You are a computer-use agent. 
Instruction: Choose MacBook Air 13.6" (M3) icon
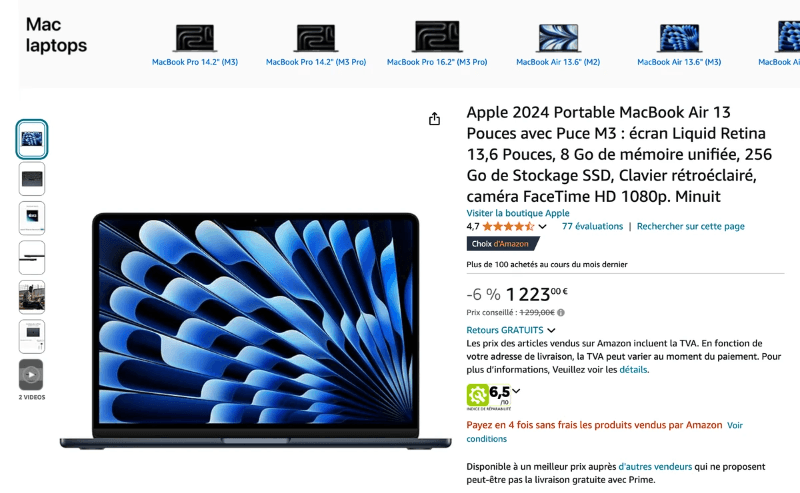pyautogui.click(x=679, y=38)
